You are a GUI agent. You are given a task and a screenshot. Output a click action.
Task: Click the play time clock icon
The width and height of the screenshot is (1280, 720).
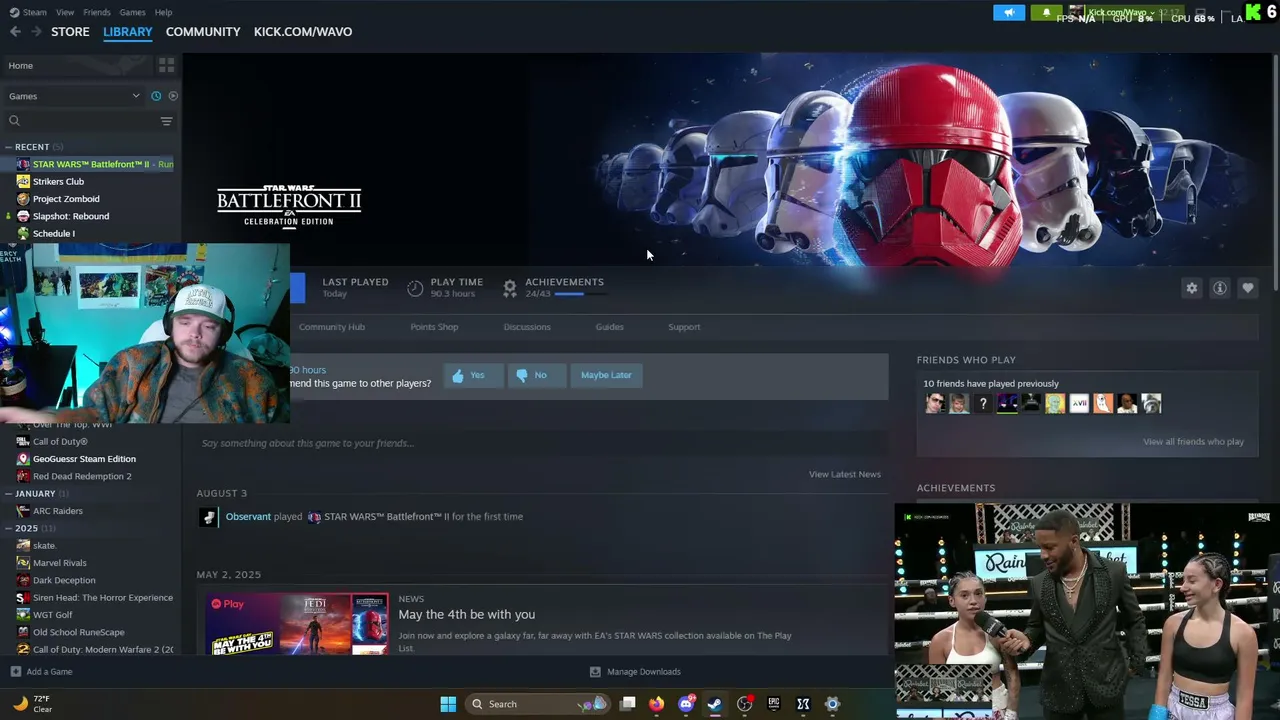pos(415,288)
